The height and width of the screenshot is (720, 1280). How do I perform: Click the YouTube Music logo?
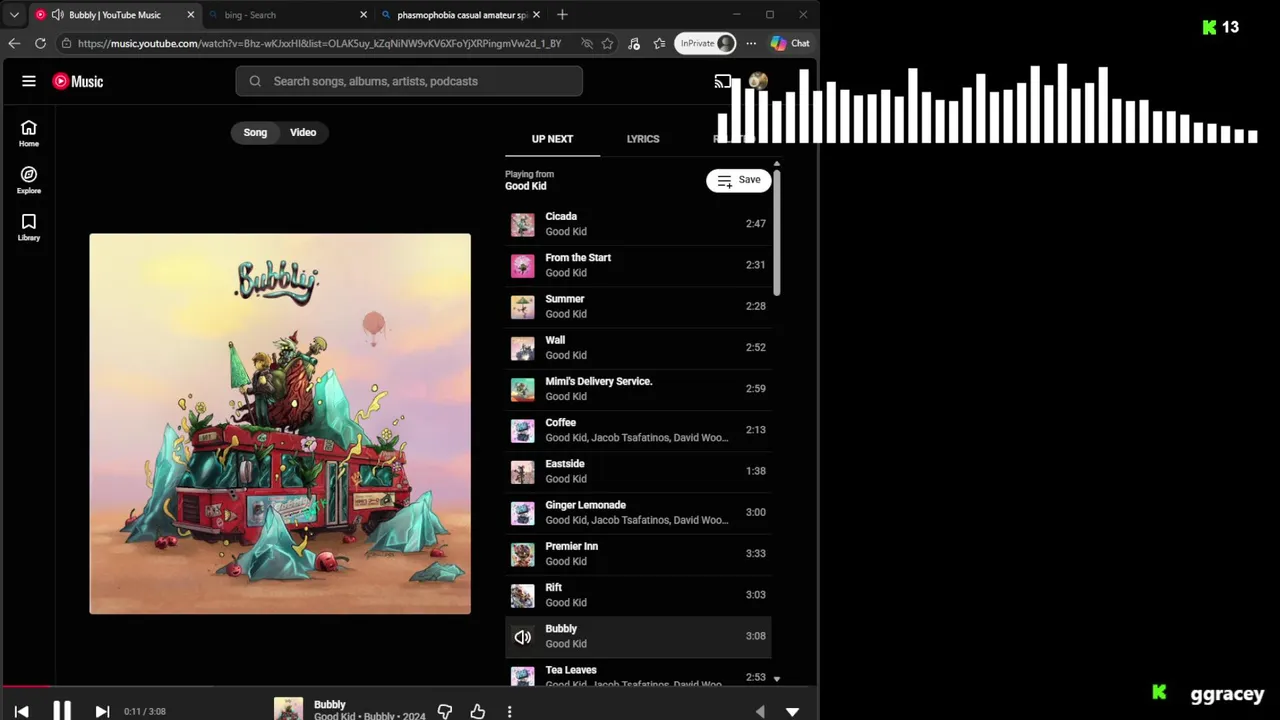click(x=78, y=81)
